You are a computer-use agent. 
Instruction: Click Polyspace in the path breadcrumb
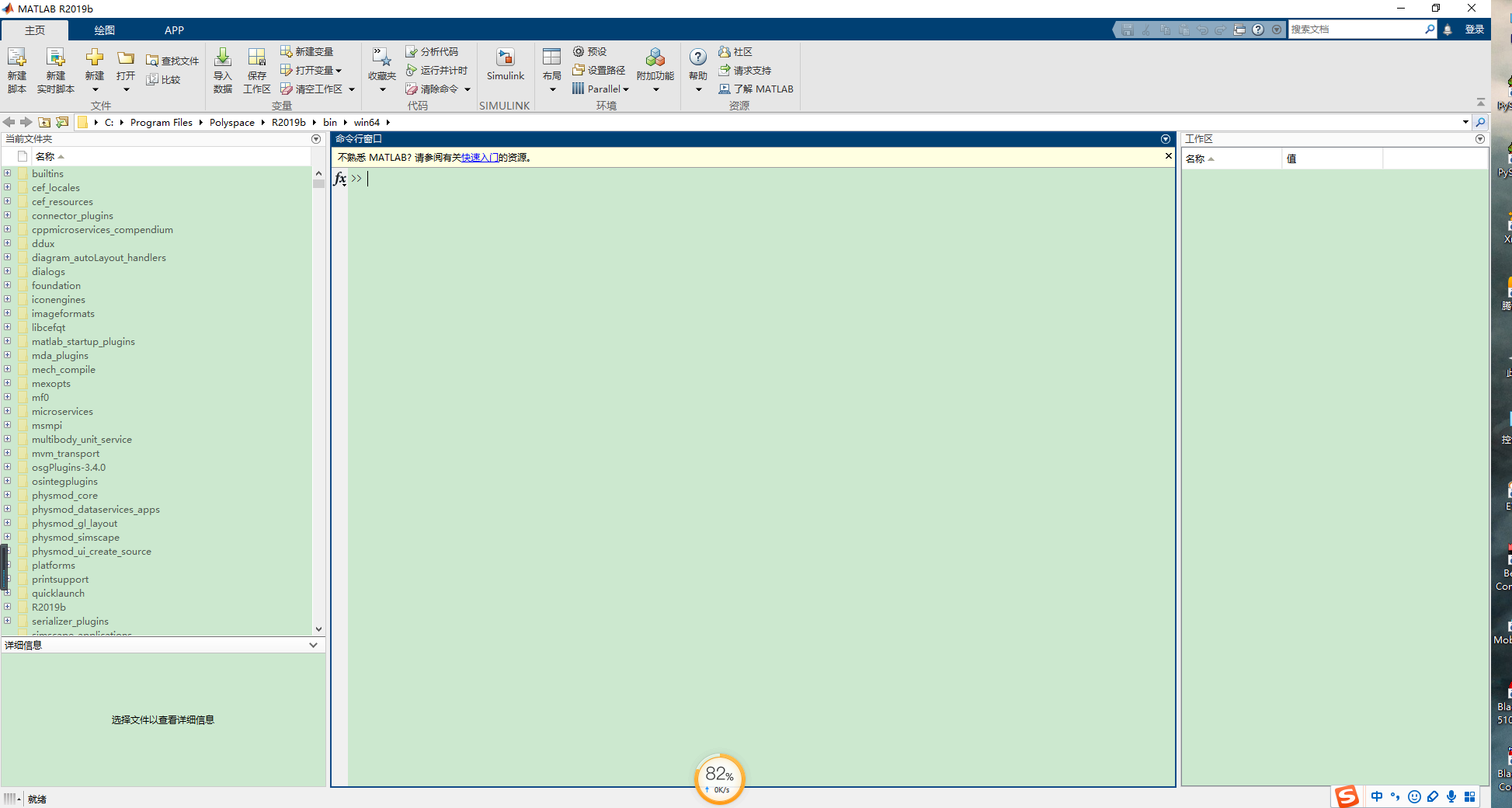point(232,122)
